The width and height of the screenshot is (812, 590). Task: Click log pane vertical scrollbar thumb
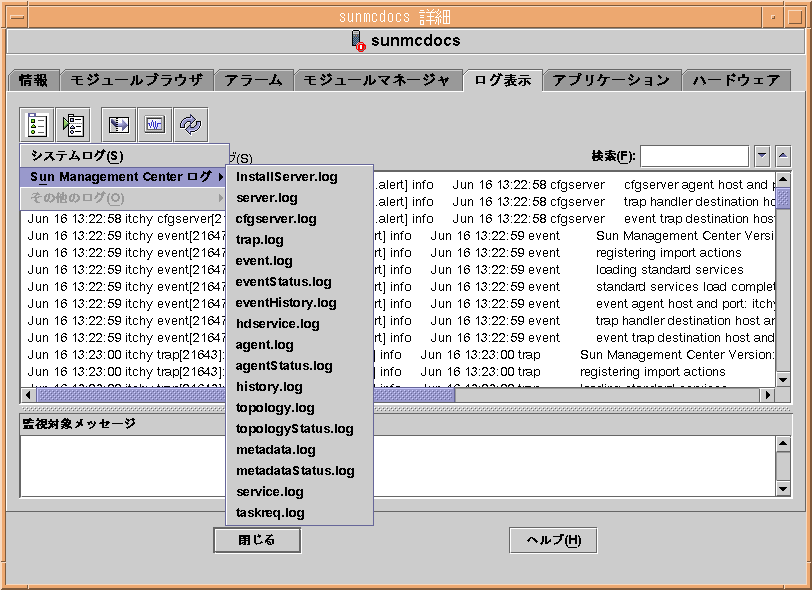coord(783,198)
